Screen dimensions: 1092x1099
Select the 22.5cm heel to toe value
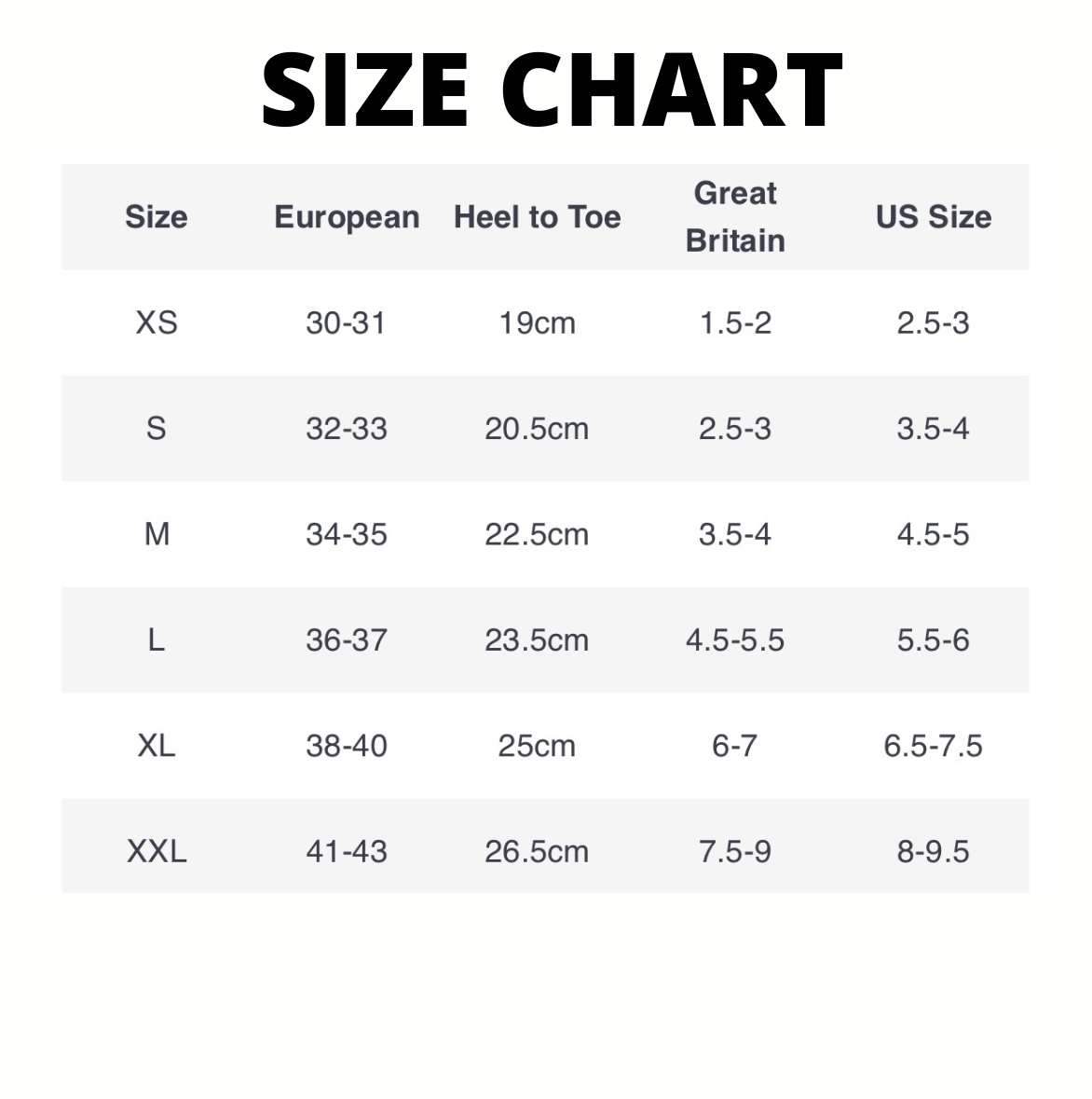pos(537,534)
